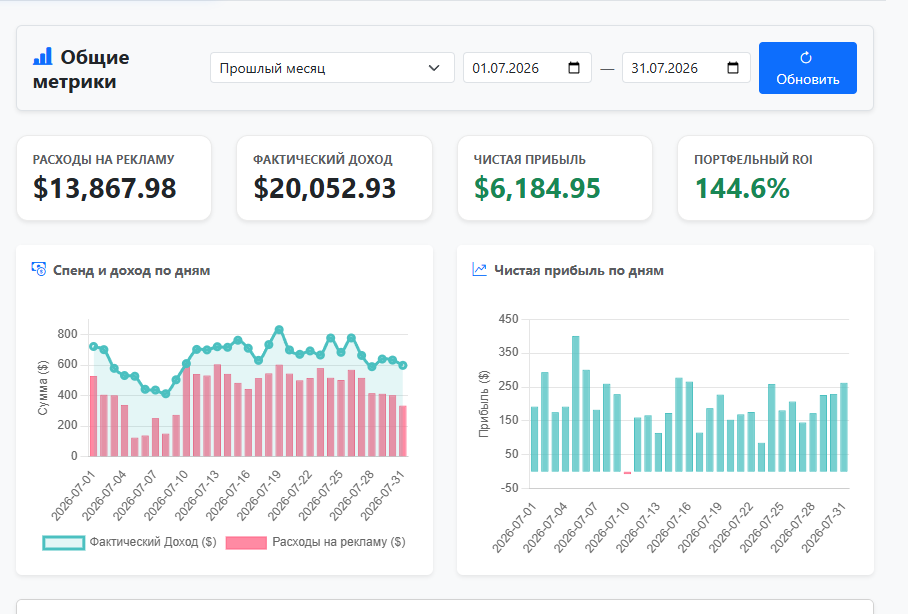Click the start date field 01.07.2026
The height and width of the screenshot is (614, 908).
[527, 68]
